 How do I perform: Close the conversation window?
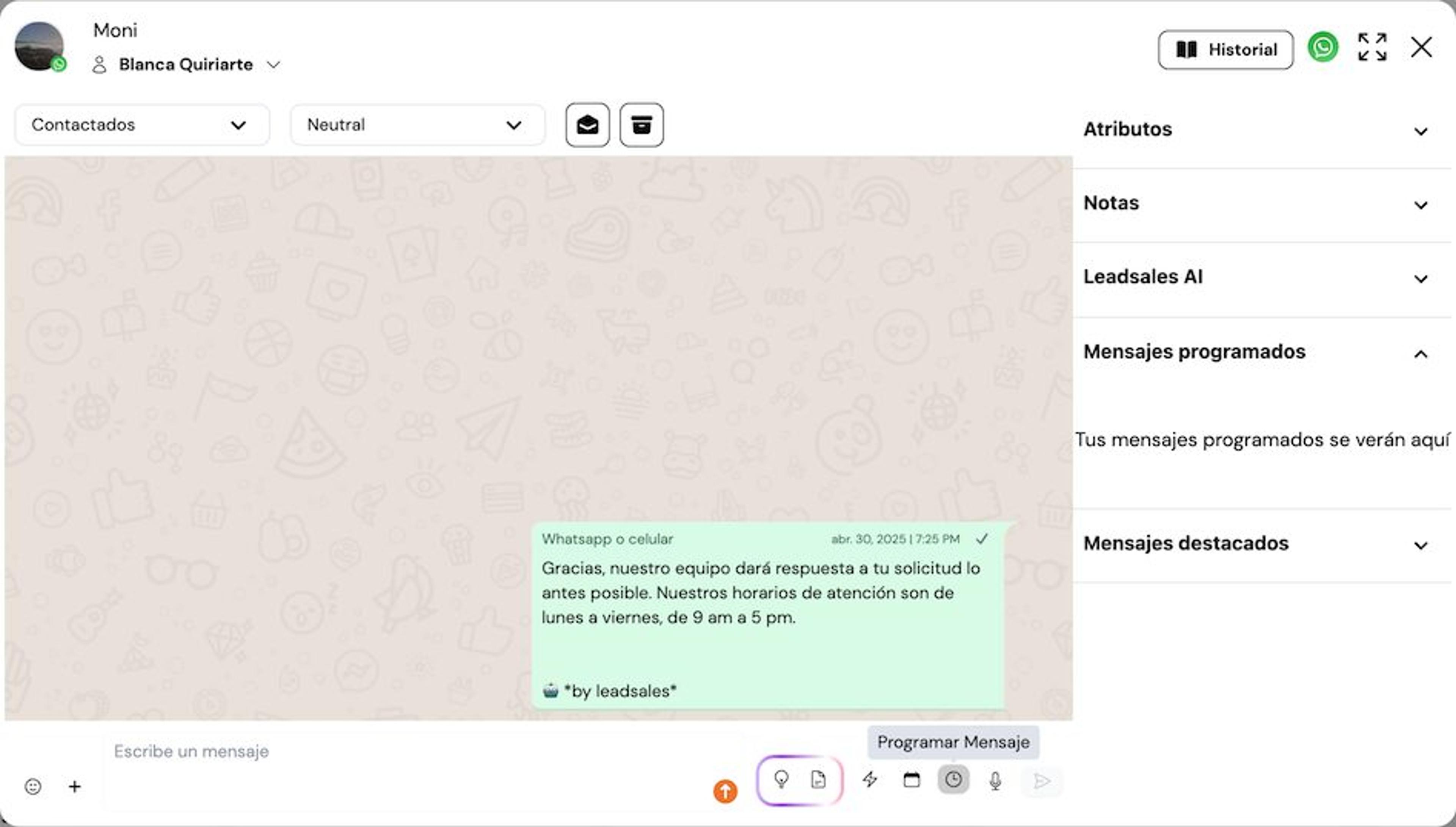[1421, 47]
